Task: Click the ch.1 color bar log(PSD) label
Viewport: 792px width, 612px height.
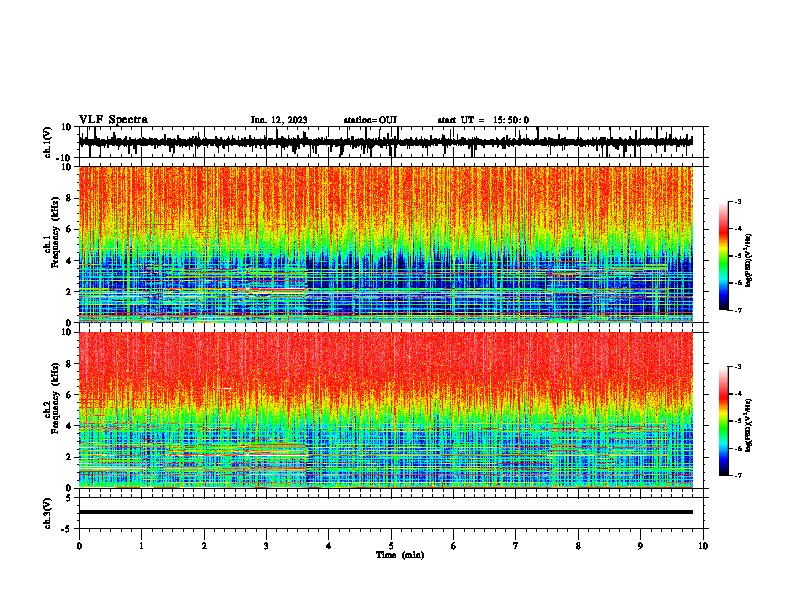Action: pyautogui.click(x=748, y=261)
